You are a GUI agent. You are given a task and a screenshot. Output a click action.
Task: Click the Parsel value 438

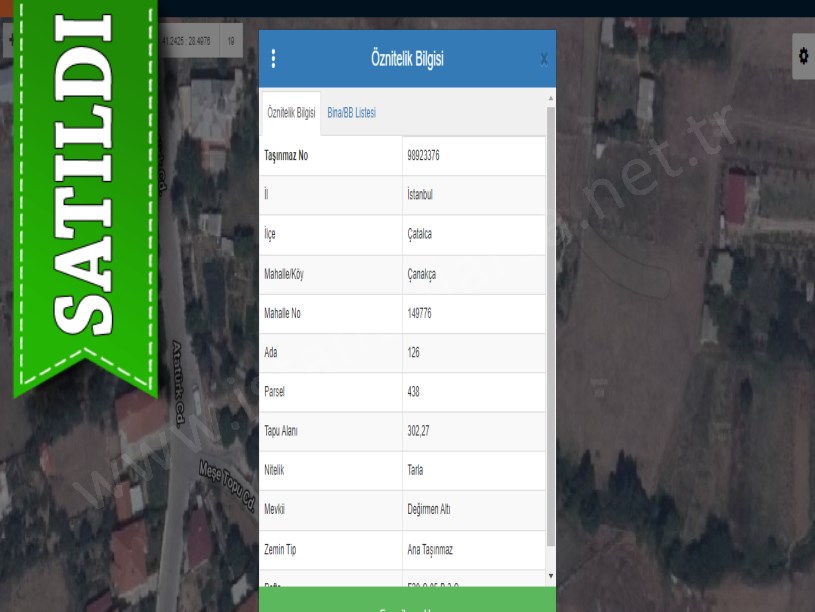414,392
